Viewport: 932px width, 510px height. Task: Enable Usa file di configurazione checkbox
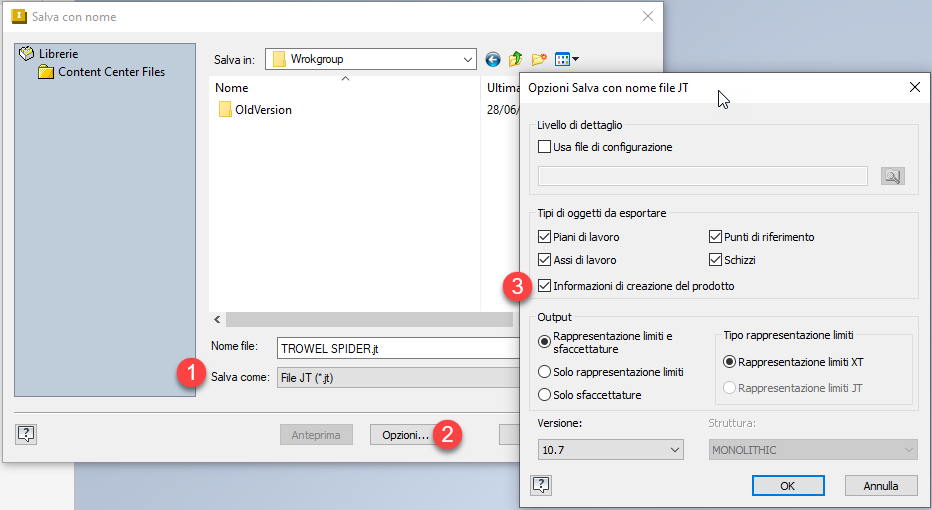(x=544, y=146)
